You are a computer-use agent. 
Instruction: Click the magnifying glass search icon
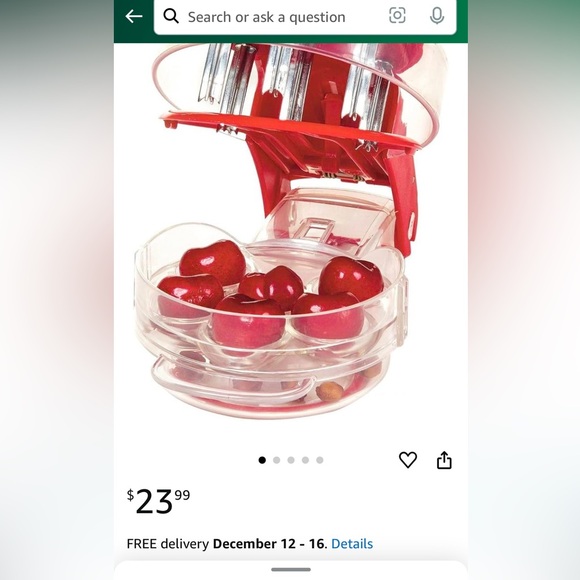pyautogui.click(x=171, y=16)
